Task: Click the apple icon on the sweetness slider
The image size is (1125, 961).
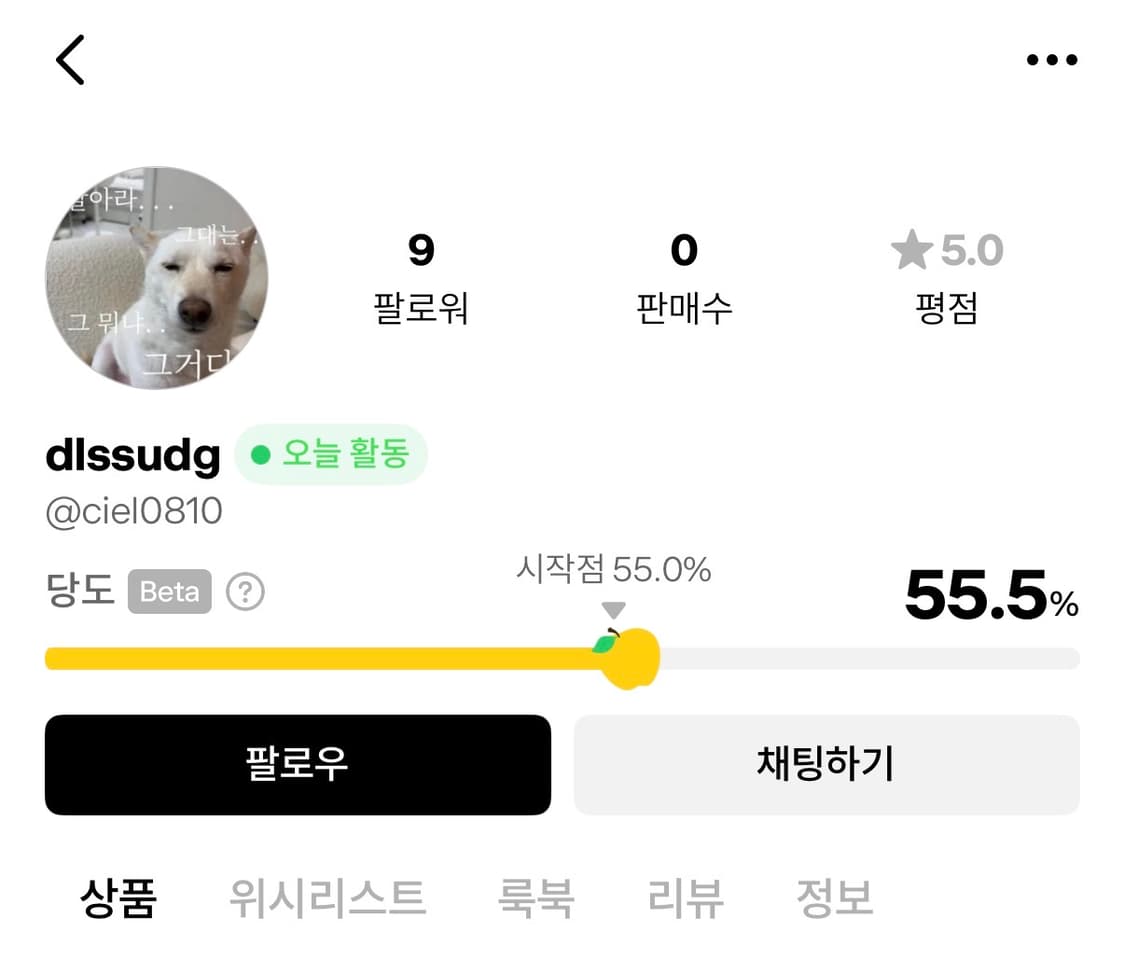Action: coord(630,657)
